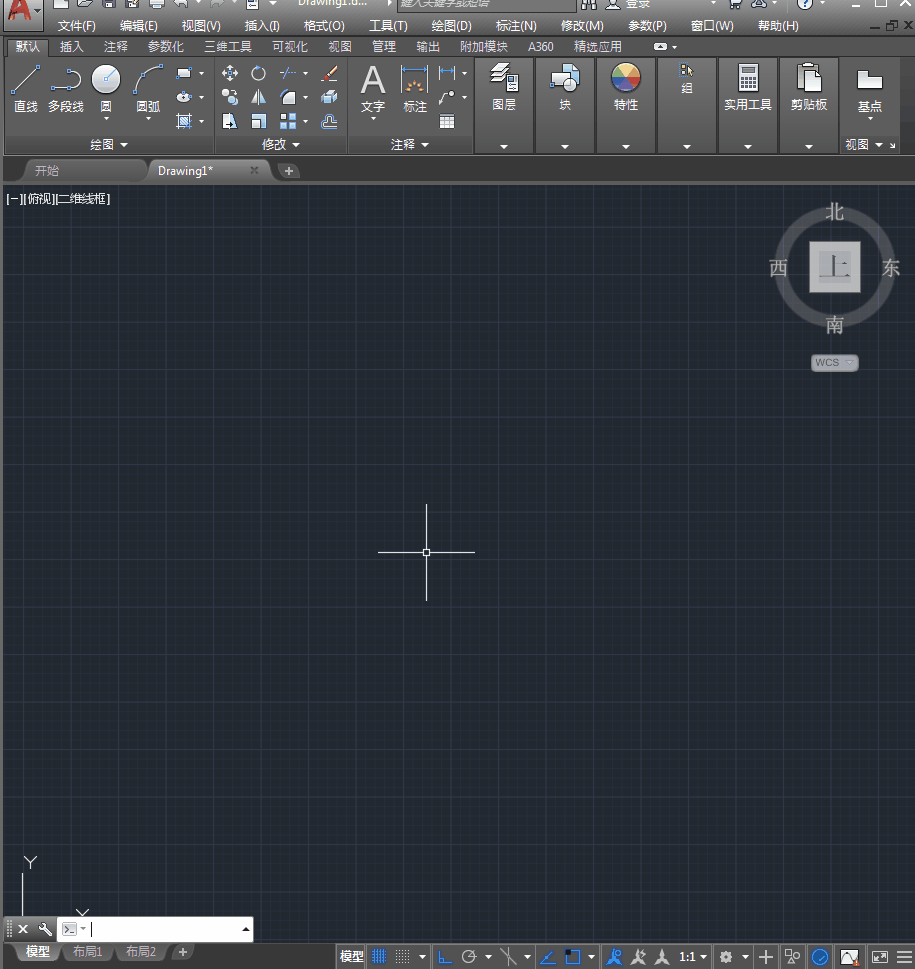Switch to the 参数化 ribbon tab
The height and width of the screenshot is (969, 915).
166,46
